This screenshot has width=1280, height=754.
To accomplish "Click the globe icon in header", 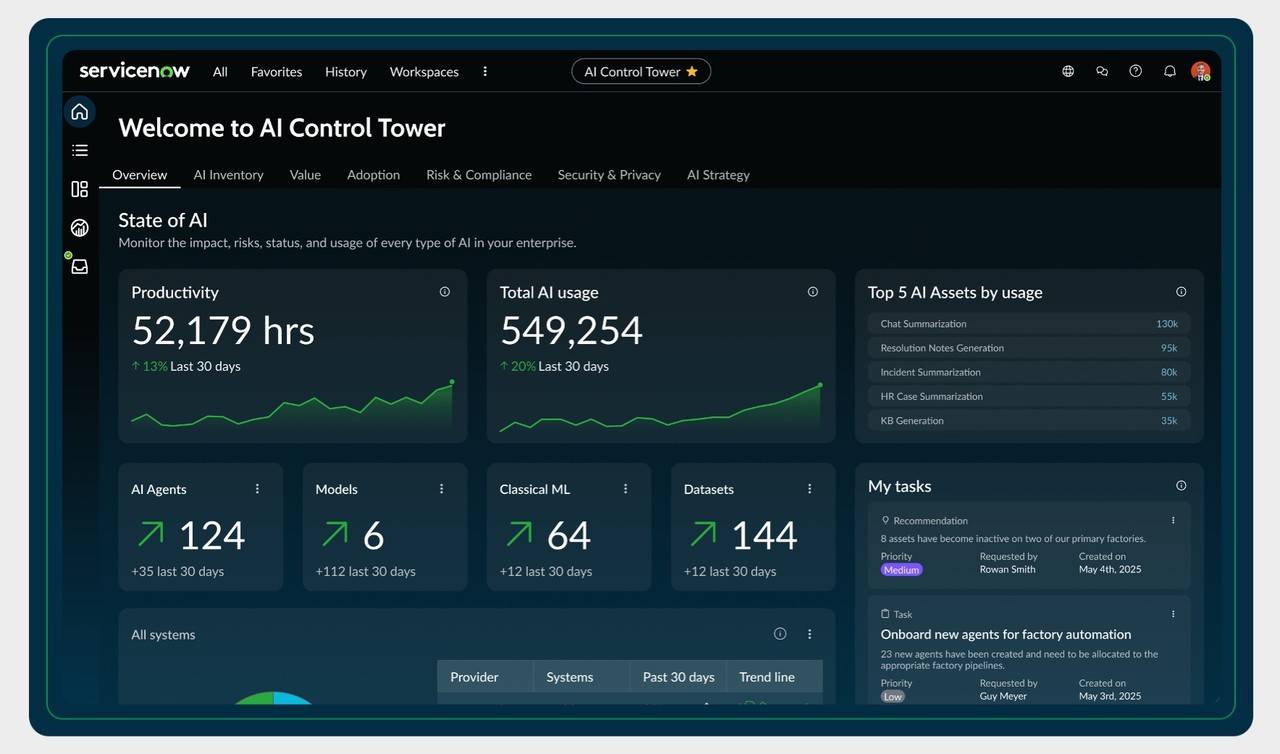I will [1068, 72].
